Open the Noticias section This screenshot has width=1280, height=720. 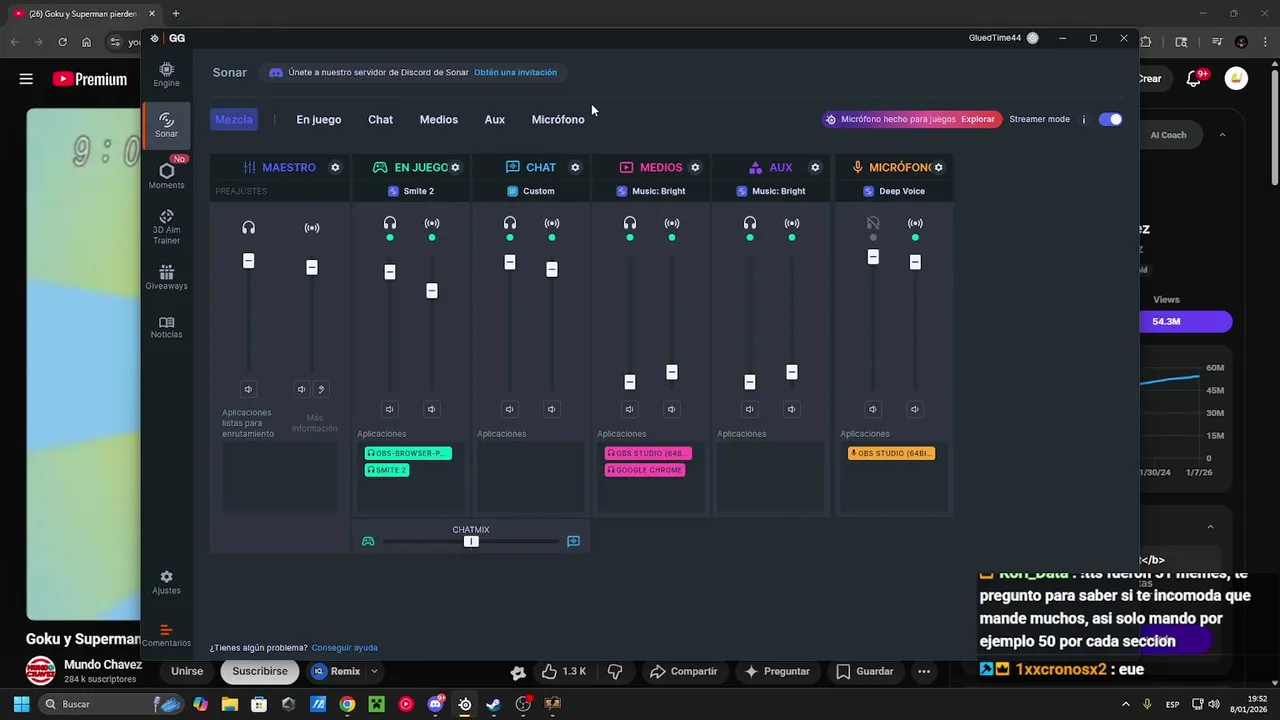coord(166,327)
